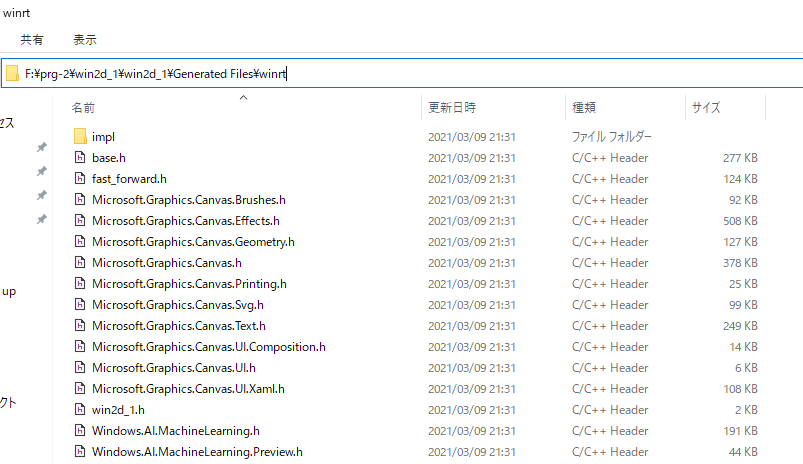Select the Microsoft.Graphics.Canvas.Text.h file icon
This screenshot has height=464, width=803.
[x=80, y=326]
